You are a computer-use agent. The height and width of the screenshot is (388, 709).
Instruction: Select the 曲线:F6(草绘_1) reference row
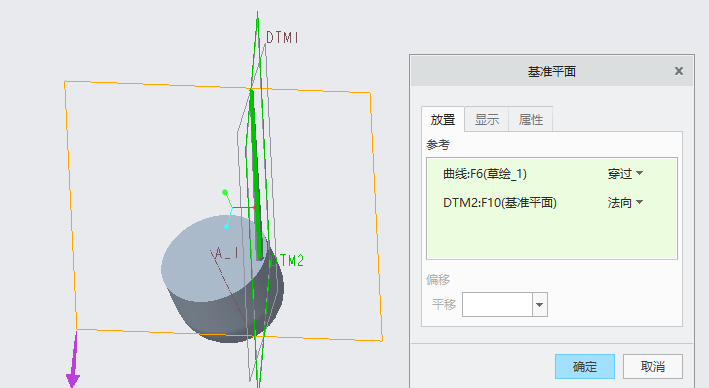click(x=552, y=174)
